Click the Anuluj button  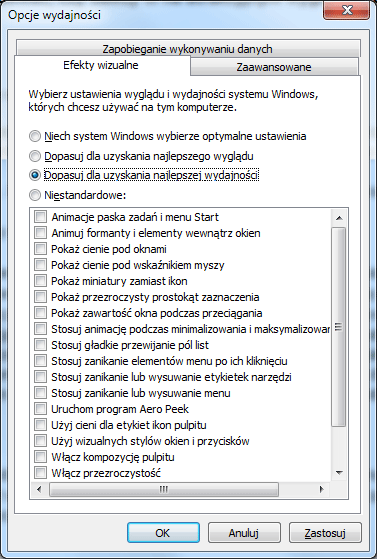click(x=244, y=533)
